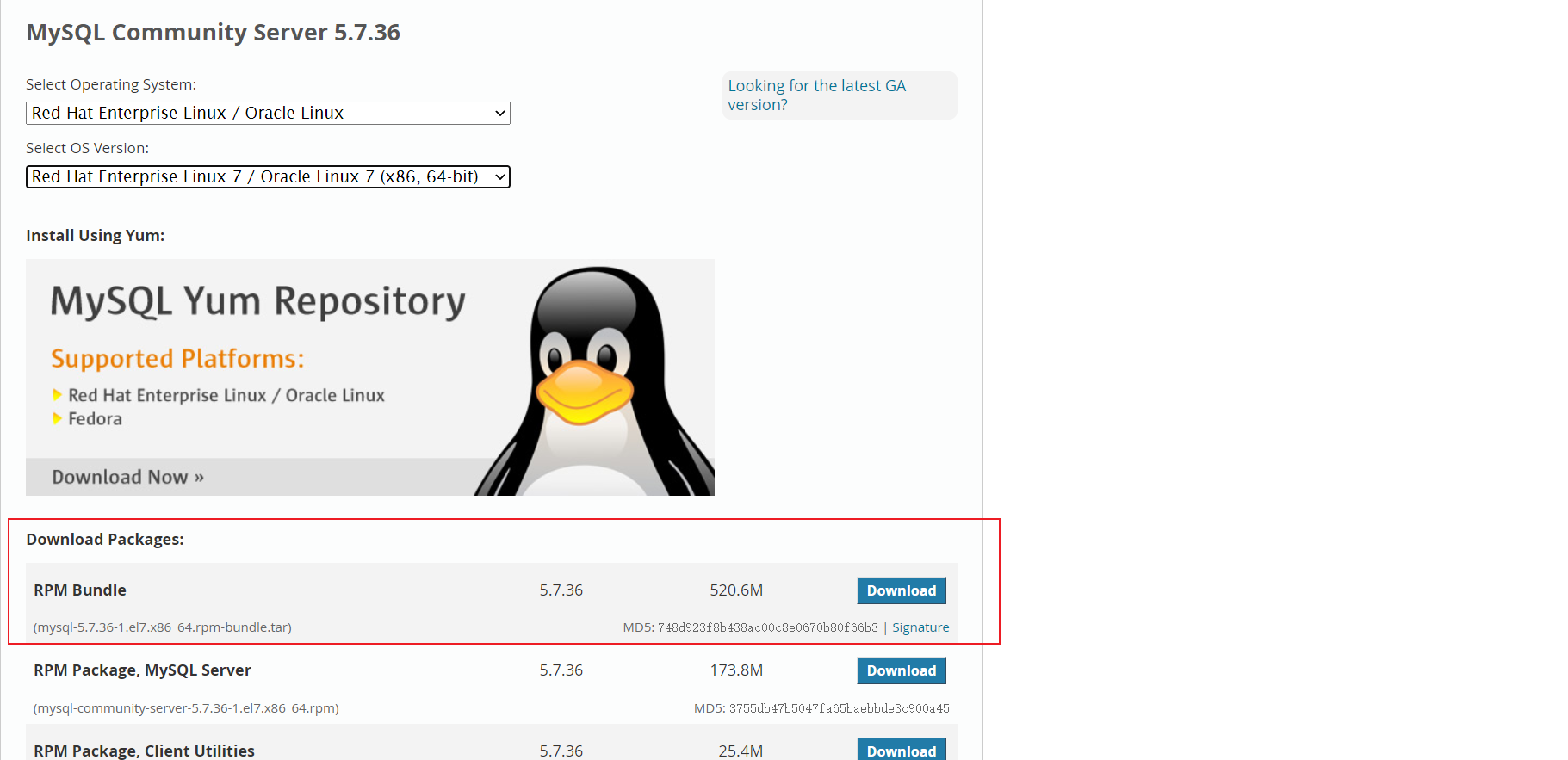Download the RPM Bundle 520.6M package
Screen dimensions: 1568x760
click(902, 590)
